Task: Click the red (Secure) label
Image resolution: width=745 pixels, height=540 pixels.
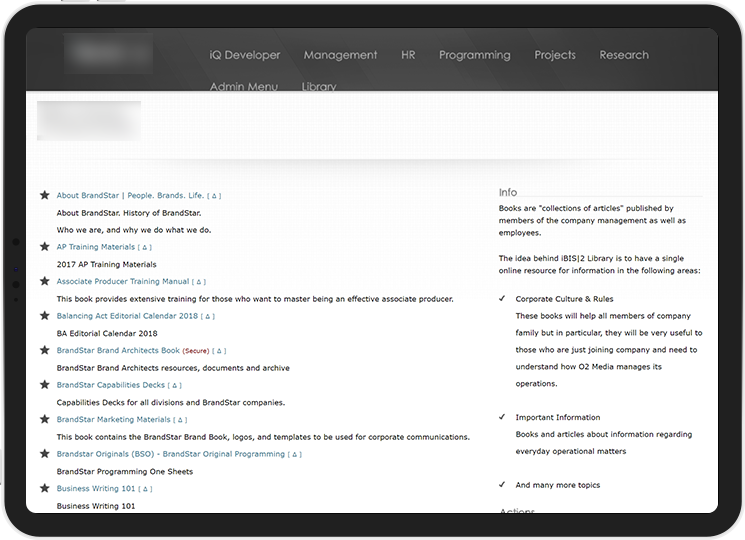Action: click(196, 351)
